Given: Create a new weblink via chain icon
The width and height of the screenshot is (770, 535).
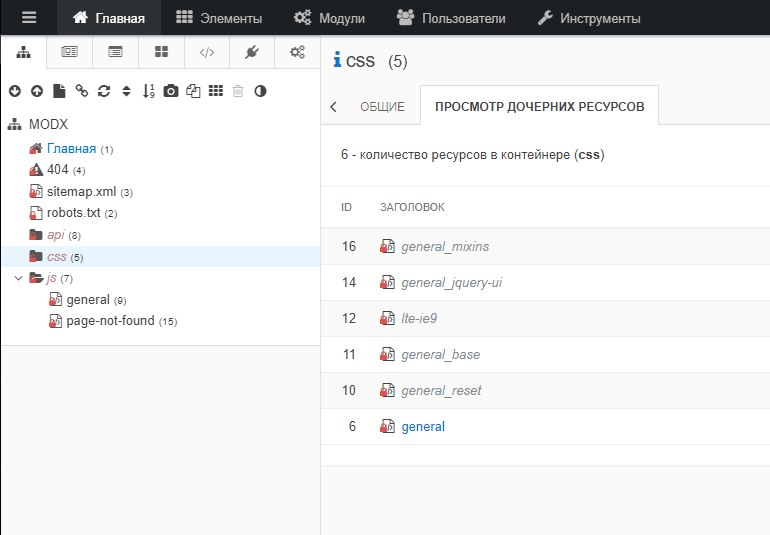Looking at the screenshot, I should (82, 91).
